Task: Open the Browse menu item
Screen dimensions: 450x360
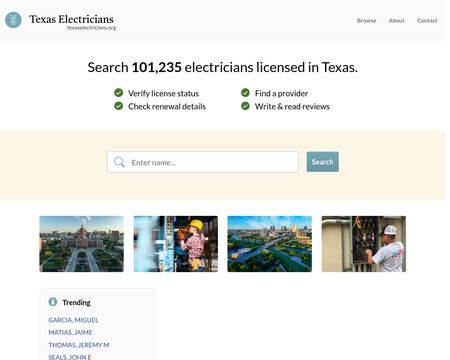Action: [366, 21]
